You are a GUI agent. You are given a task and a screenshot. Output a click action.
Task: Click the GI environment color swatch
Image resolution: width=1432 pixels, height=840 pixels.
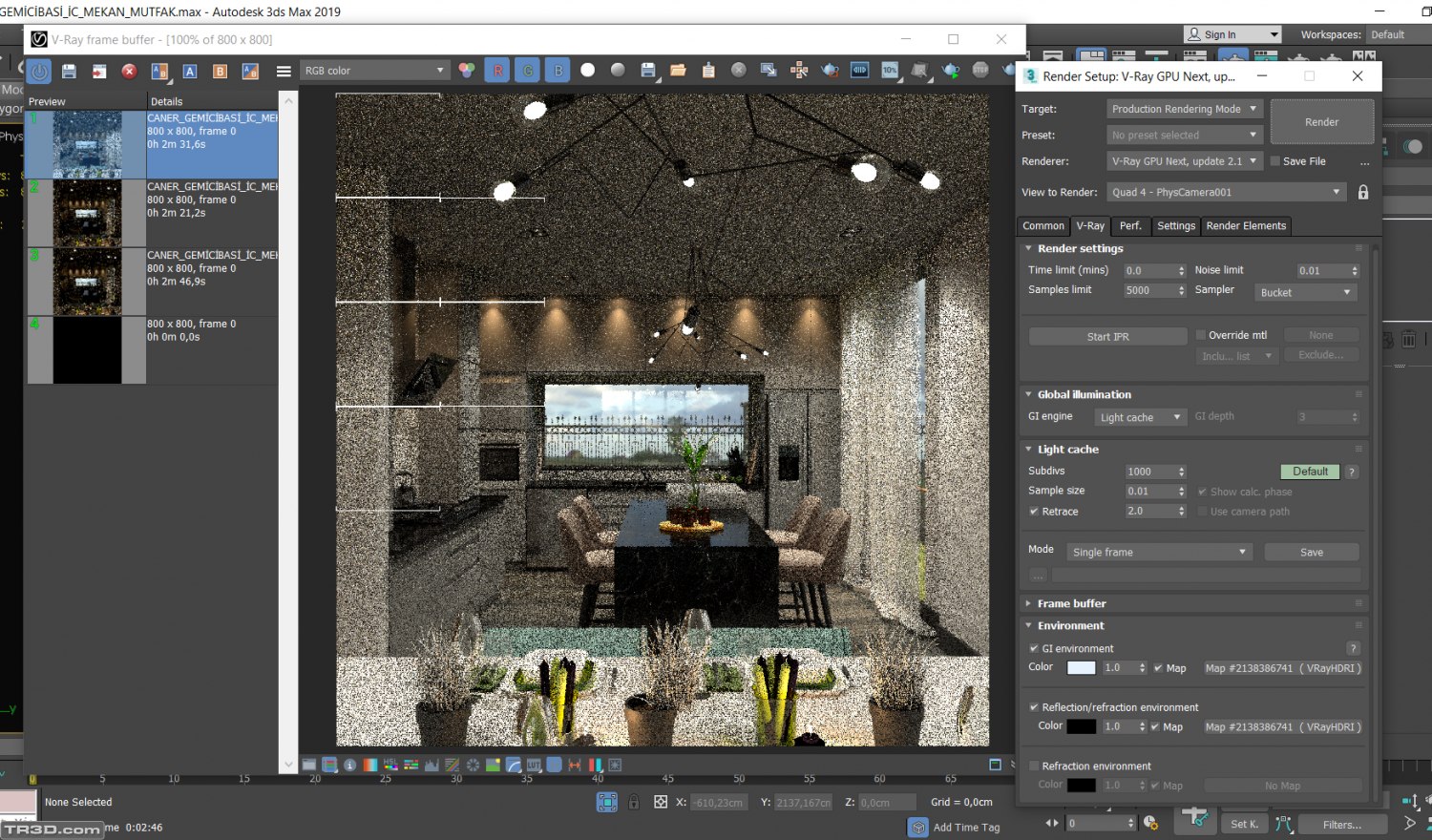[1081, 668]
